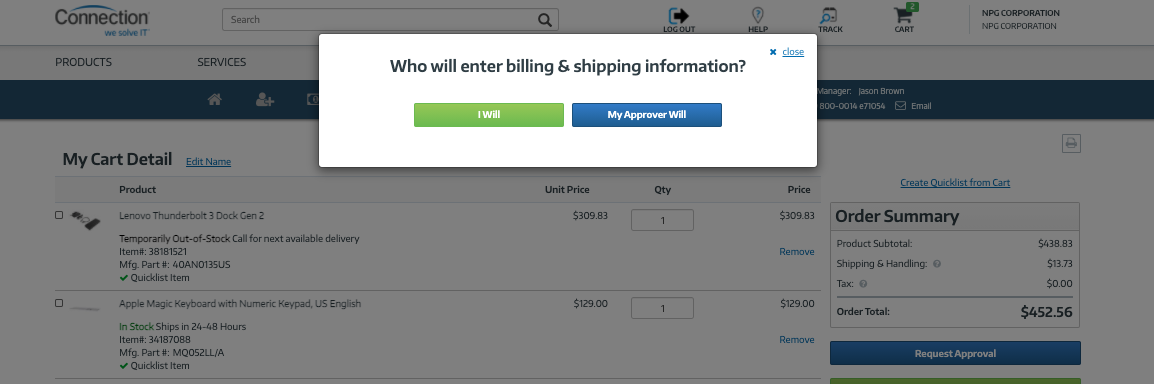Click the Edit Name link
Viewport: 1154px width, 384px height.
(x=208, y=162)
